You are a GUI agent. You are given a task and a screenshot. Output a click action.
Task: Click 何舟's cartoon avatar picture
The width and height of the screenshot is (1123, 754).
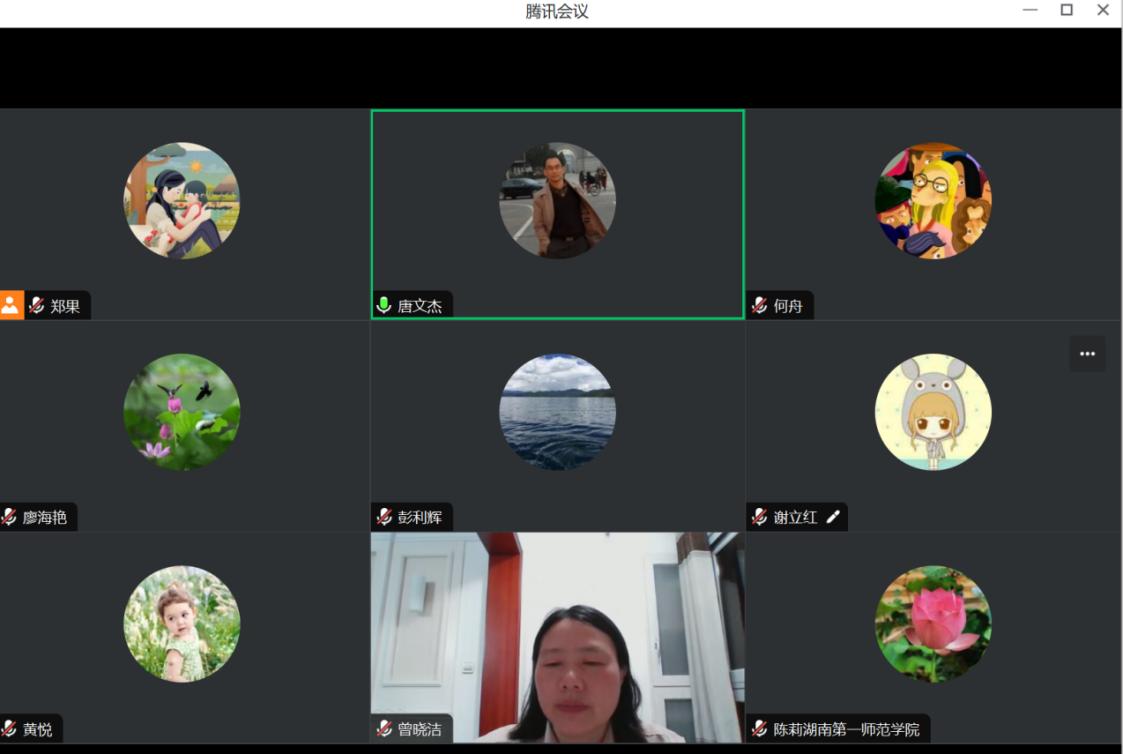pos(933,200)
